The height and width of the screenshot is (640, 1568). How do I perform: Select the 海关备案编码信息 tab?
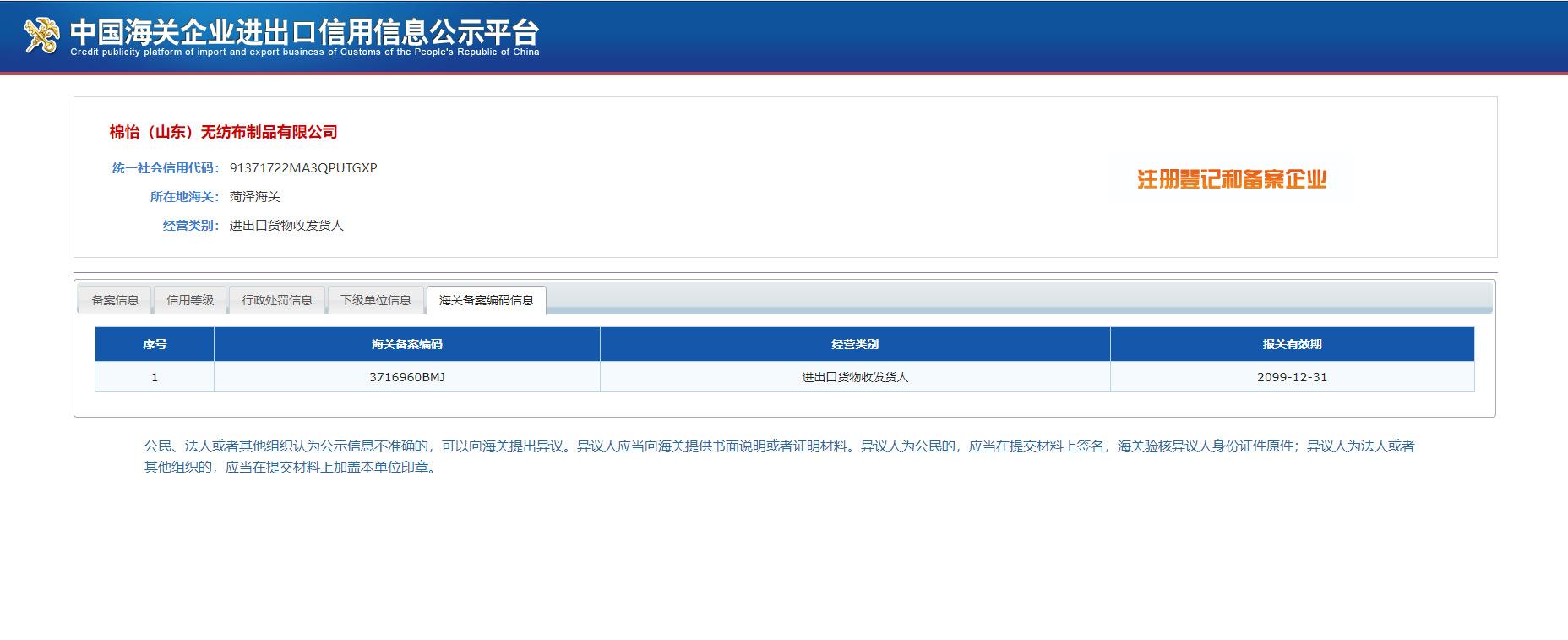(487, 300)
